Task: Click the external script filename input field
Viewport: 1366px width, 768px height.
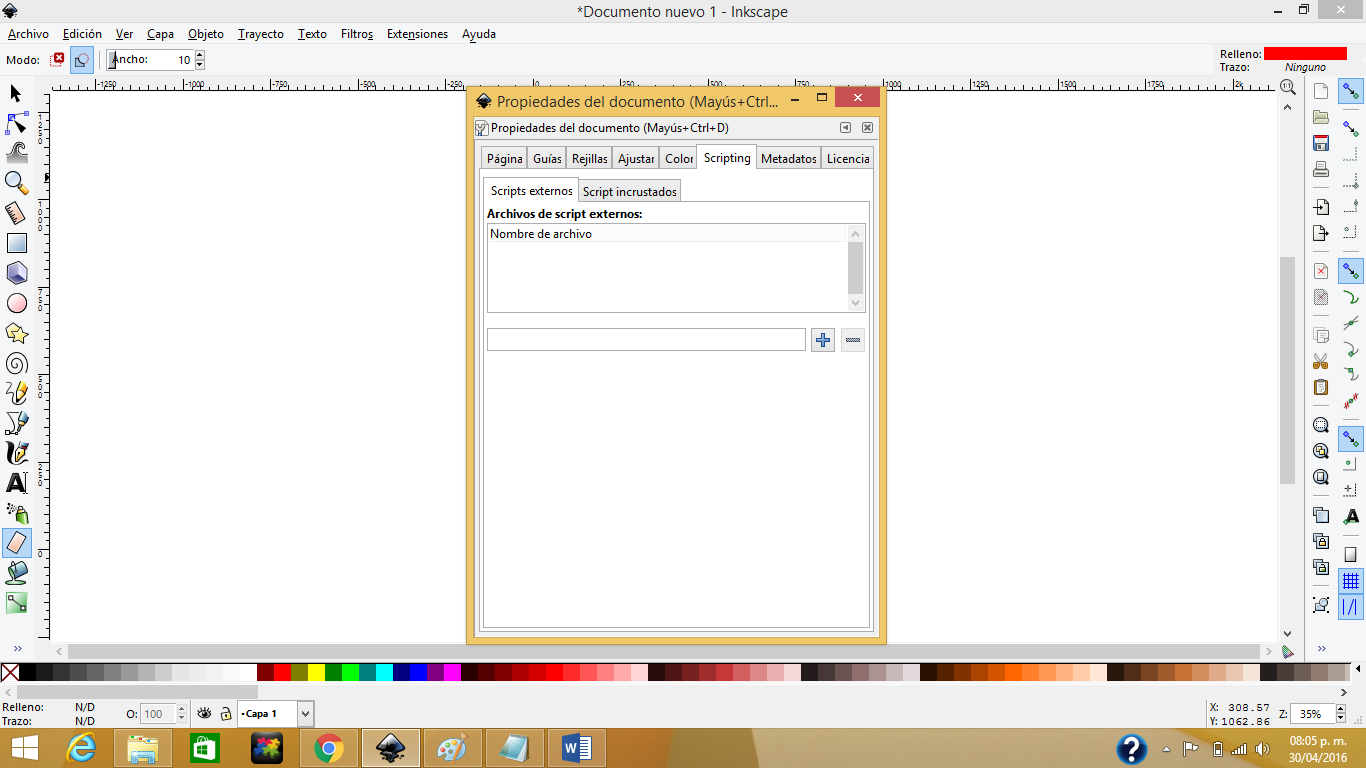Action: (x=645, y=339)
